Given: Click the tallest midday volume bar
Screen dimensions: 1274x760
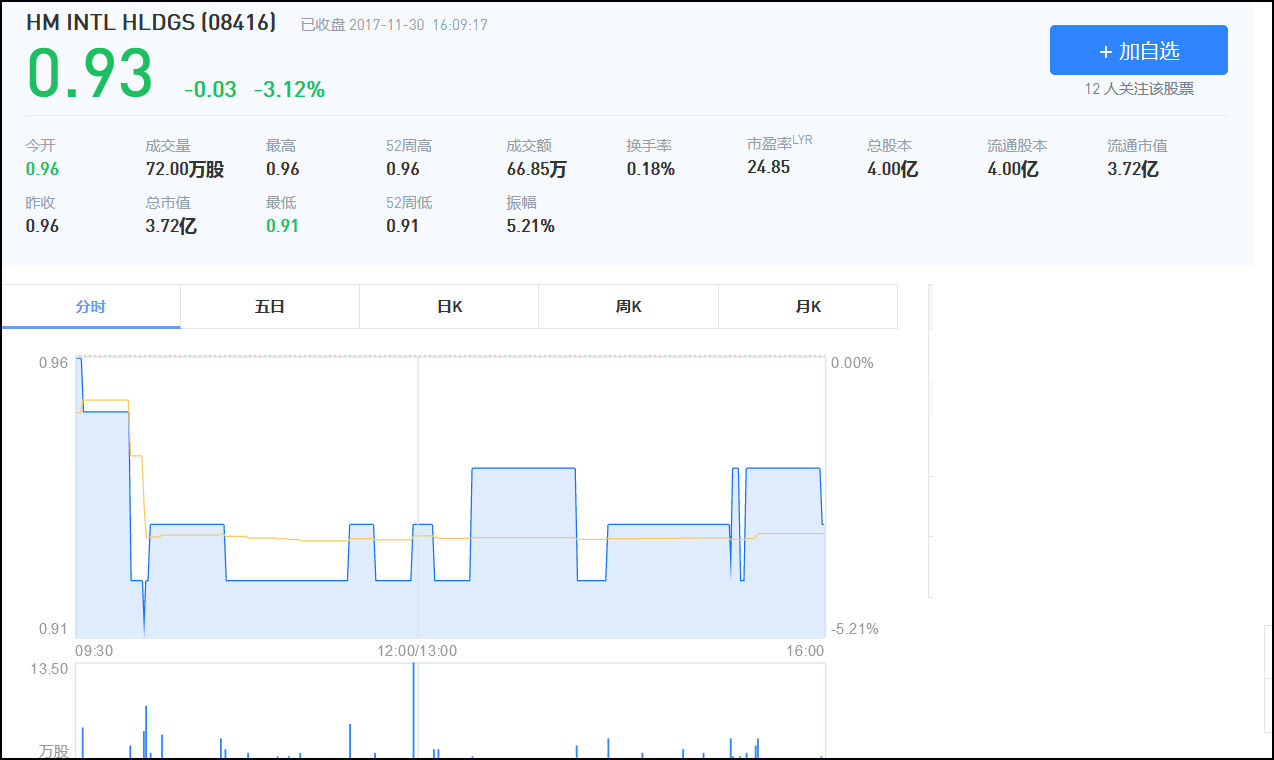Looking at the screenshot, I should click(413, 710).
